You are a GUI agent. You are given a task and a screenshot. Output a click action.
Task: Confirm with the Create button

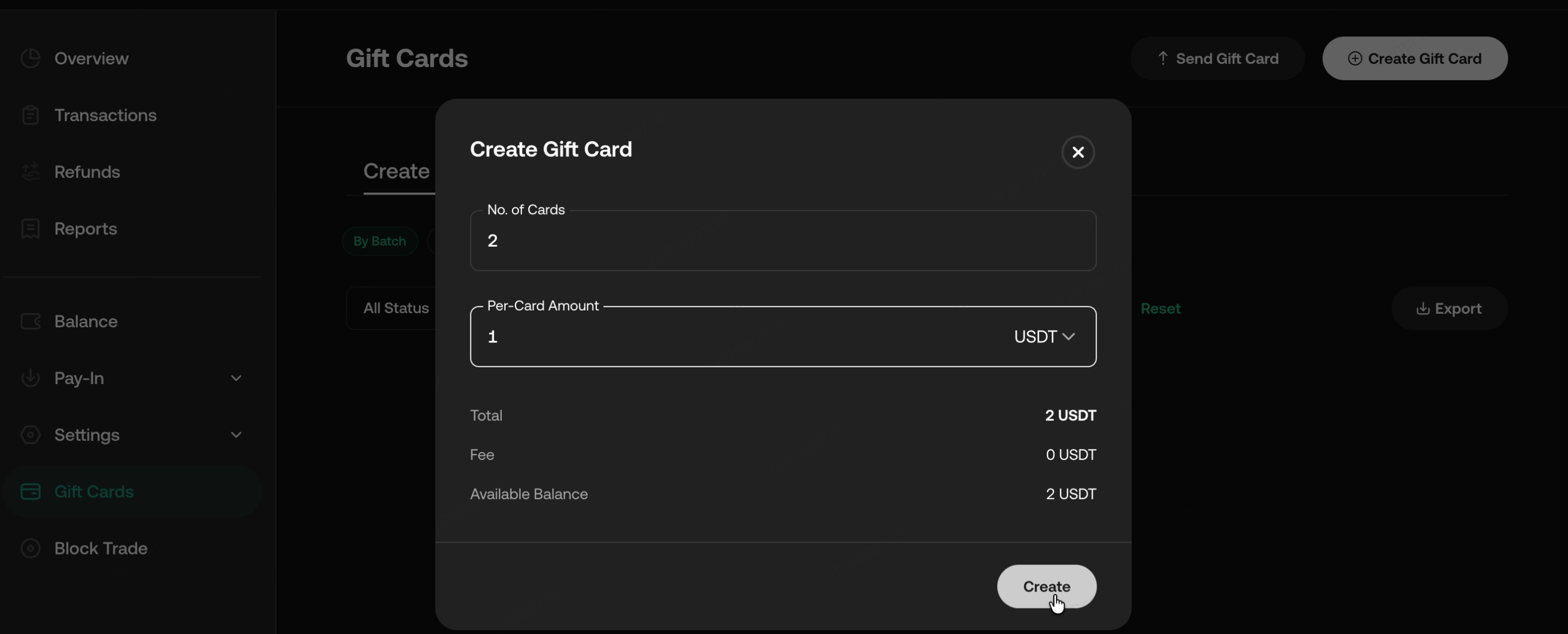click(1046, 586)
